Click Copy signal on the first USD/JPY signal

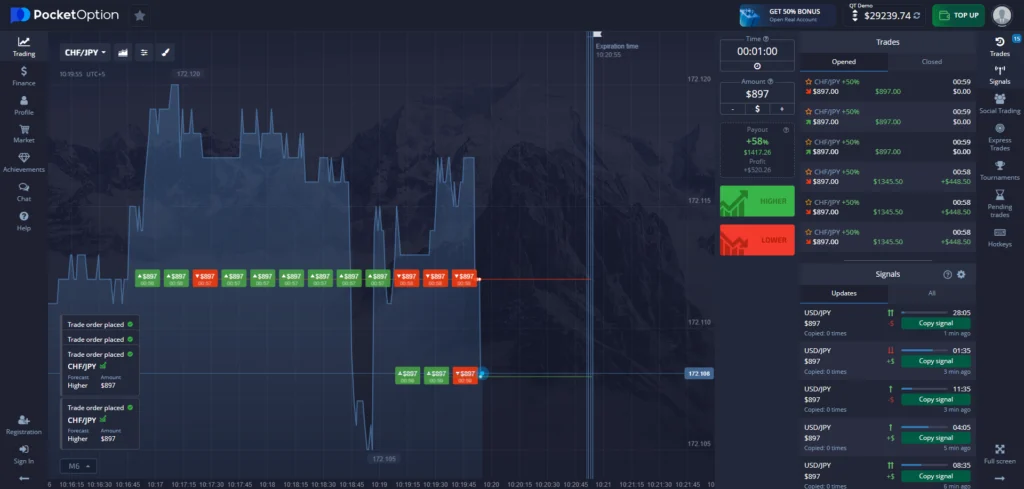[937, 323]
